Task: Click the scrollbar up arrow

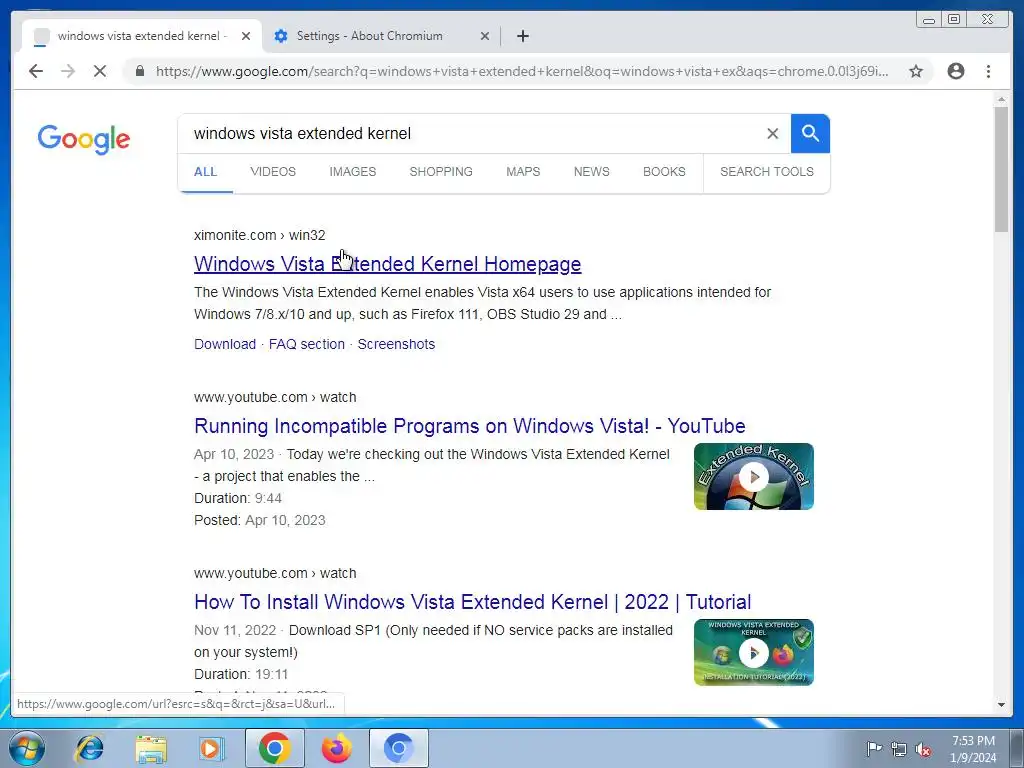Action: [1001, 99]
